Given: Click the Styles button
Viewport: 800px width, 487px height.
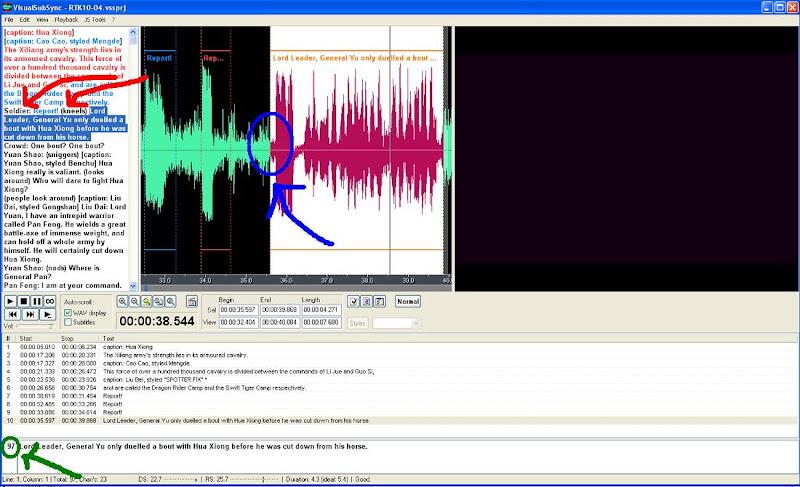Looking at the screenshot, I should click(x=358, y=323).
